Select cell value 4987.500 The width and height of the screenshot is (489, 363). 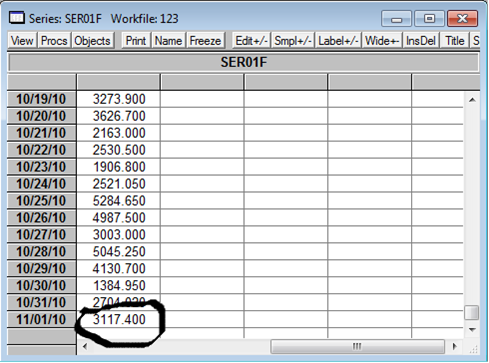click(119, 218)
